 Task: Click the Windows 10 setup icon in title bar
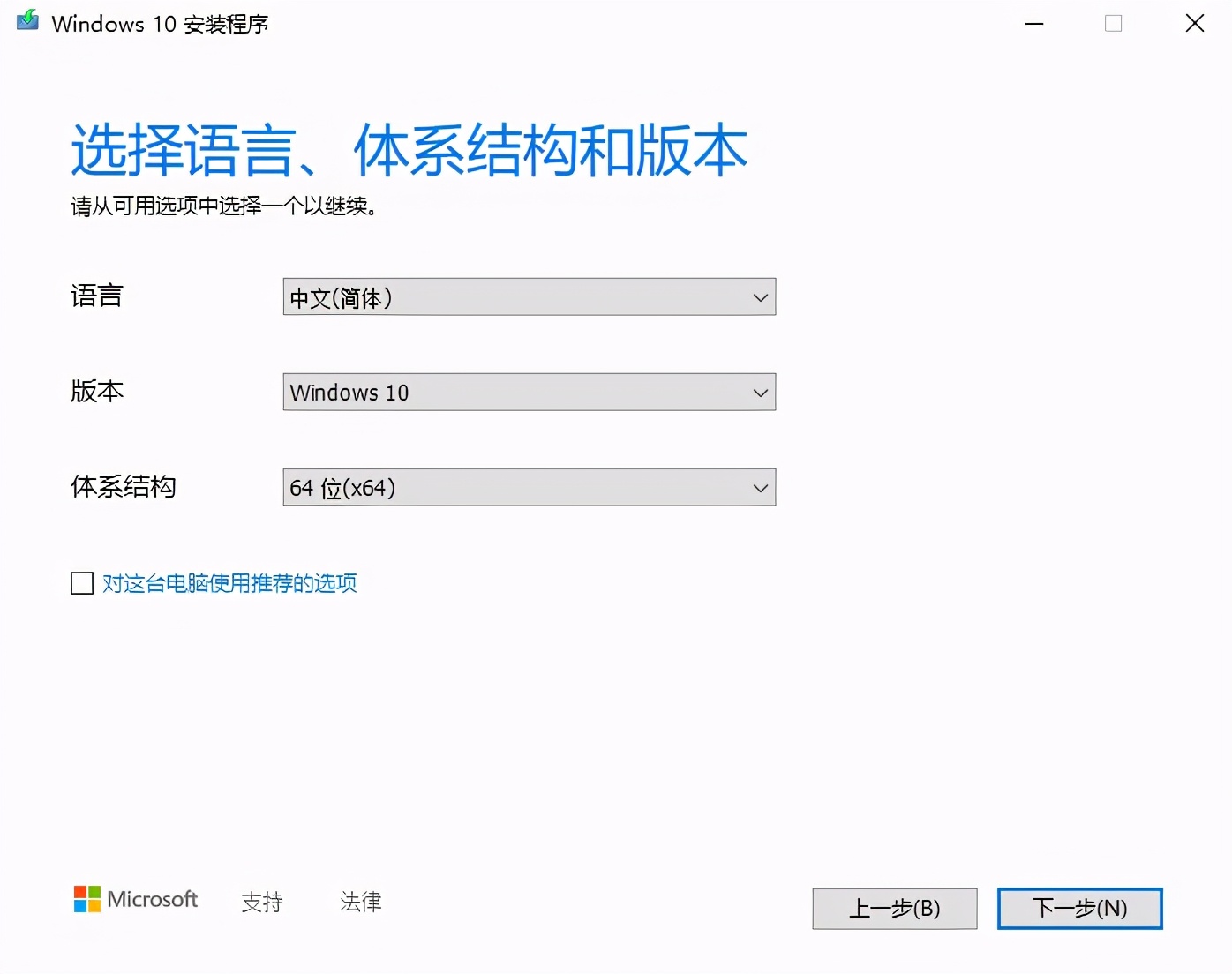pyautogui.click(x=26, y=22)
